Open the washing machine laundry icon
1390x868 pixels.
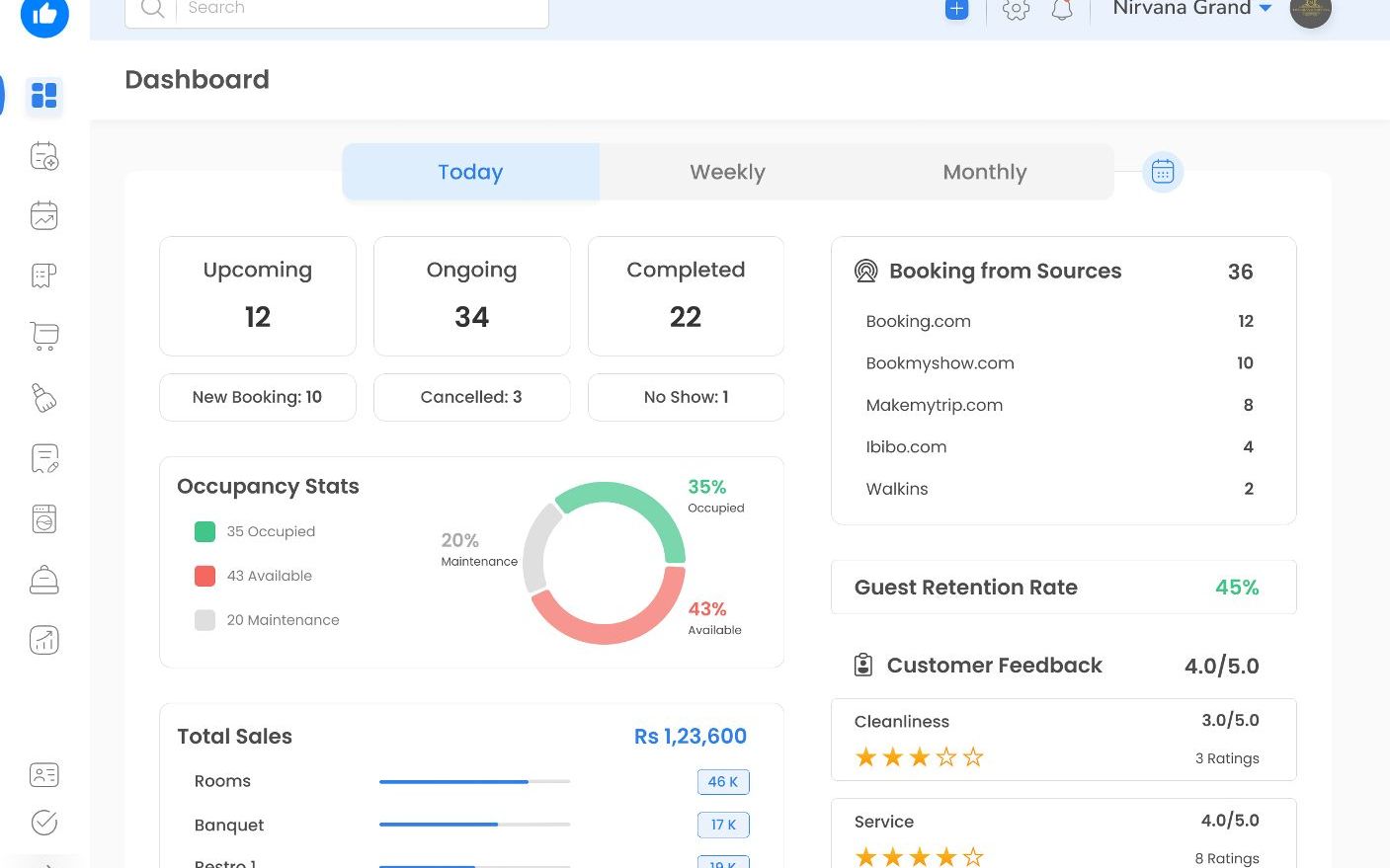[x=44, y=519]
